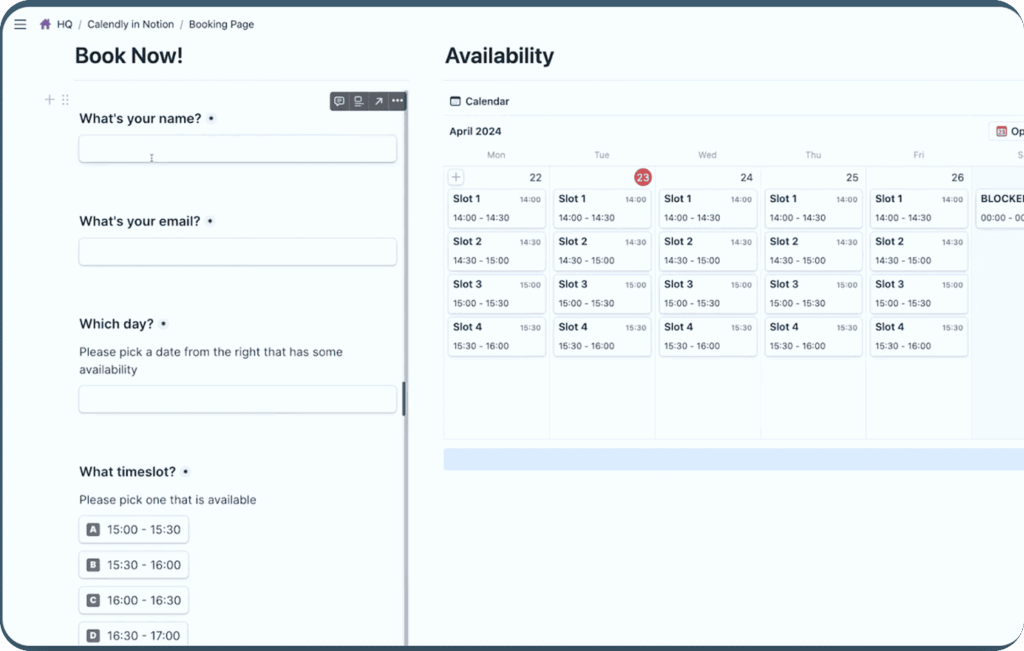Open Slot 4 card on Tuesday 23
1024x651 pixels.
click(x=602, y=336)
